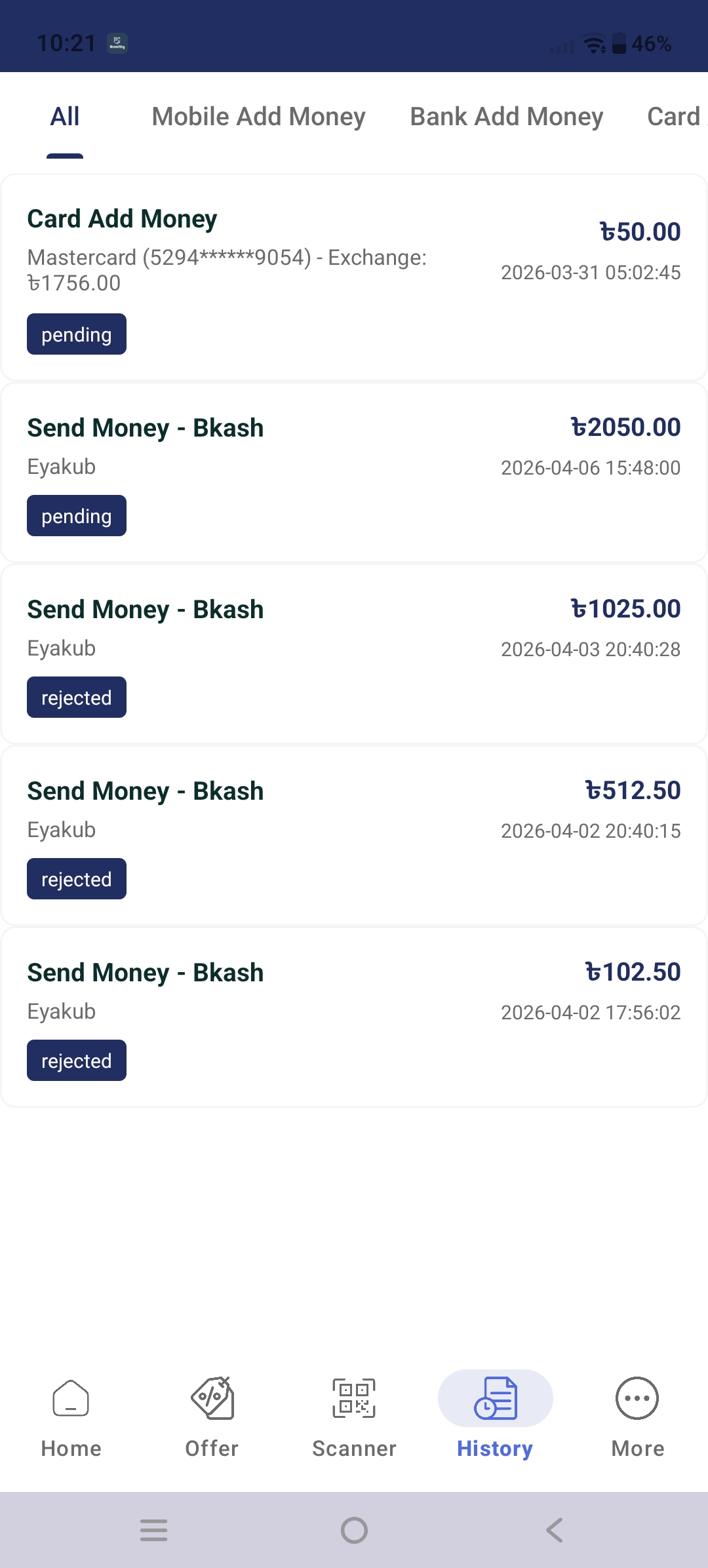Image resolution: width=708 pixels, height=1568 pixels.
Task: Select the partially visible Card tab
Action: pos(675,117)
